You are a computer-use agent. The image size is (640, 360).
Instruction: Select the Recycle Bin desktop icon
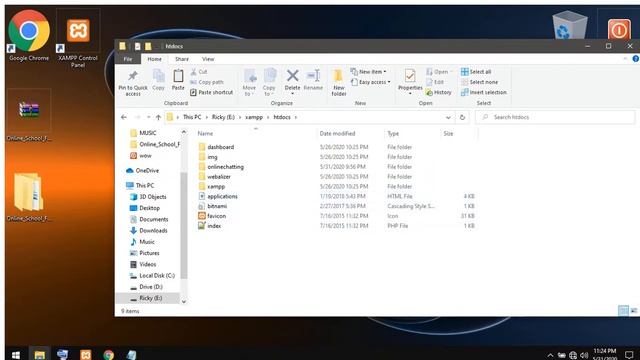click(570, 25)
